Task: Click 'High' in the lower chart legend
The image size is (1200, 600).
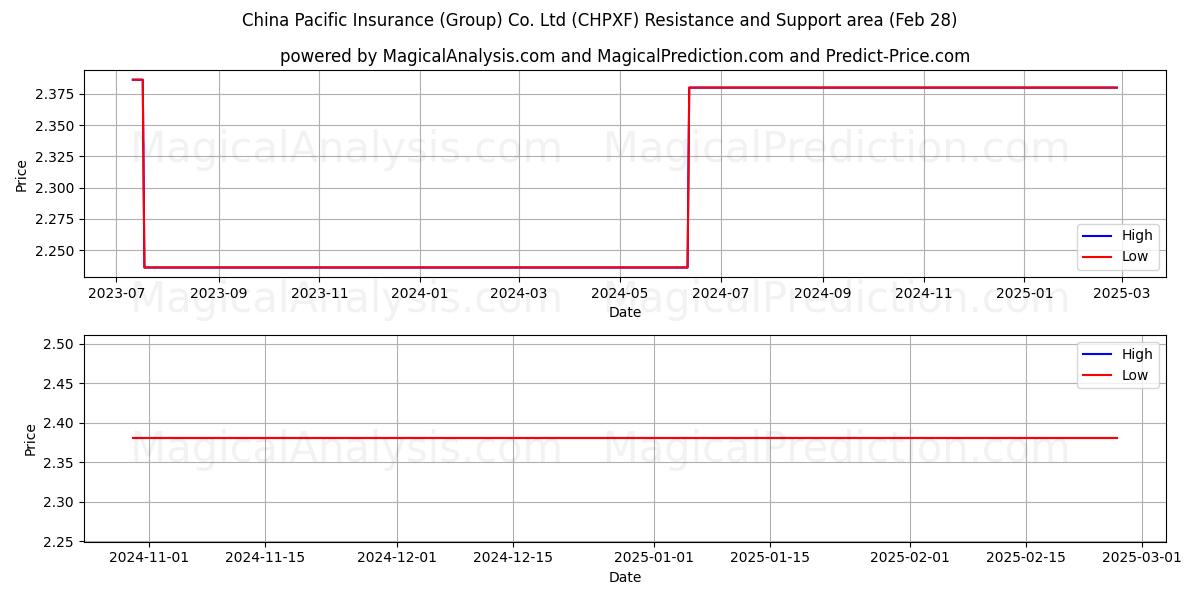Action: click(1137, 354)
